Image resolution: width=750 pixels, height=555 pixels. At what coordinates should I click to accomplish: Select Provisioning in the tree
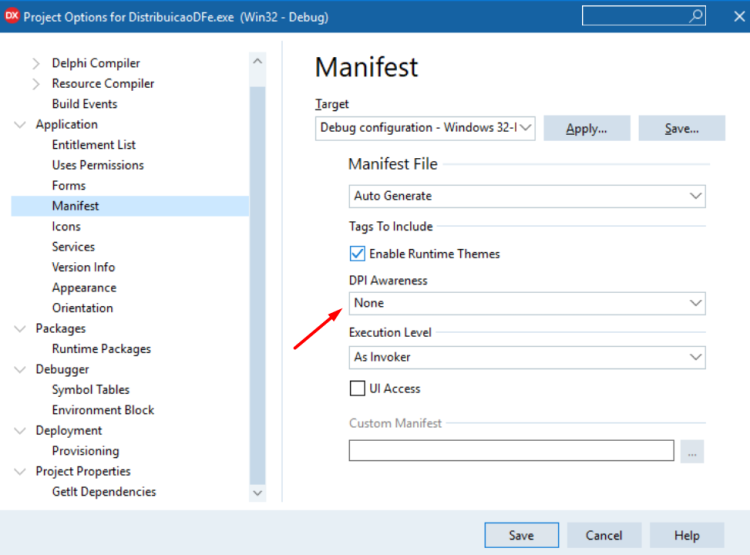(86, 451)
